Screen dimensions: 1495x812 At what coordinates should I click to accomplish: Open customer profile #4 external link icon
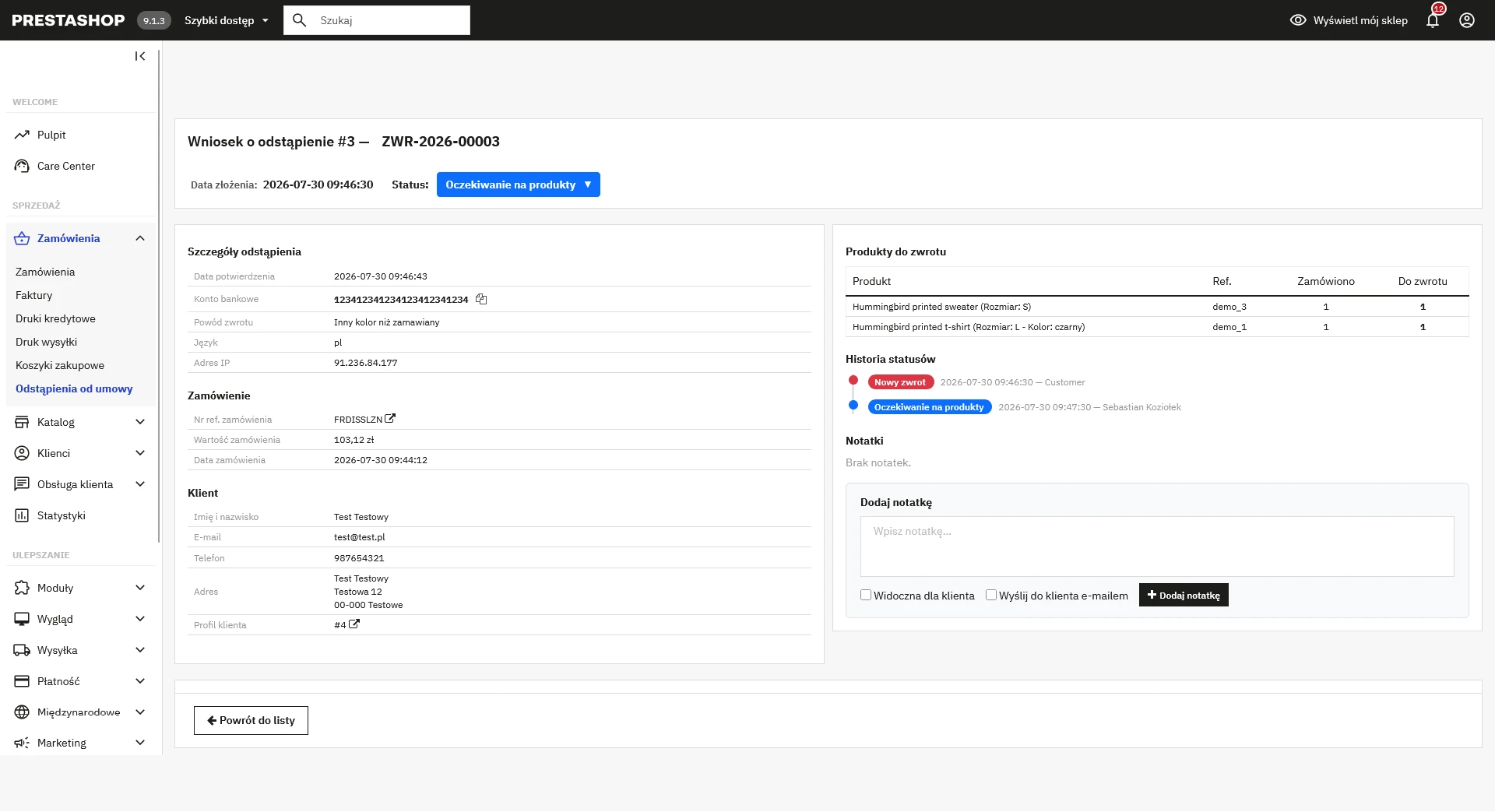point(354,624)
